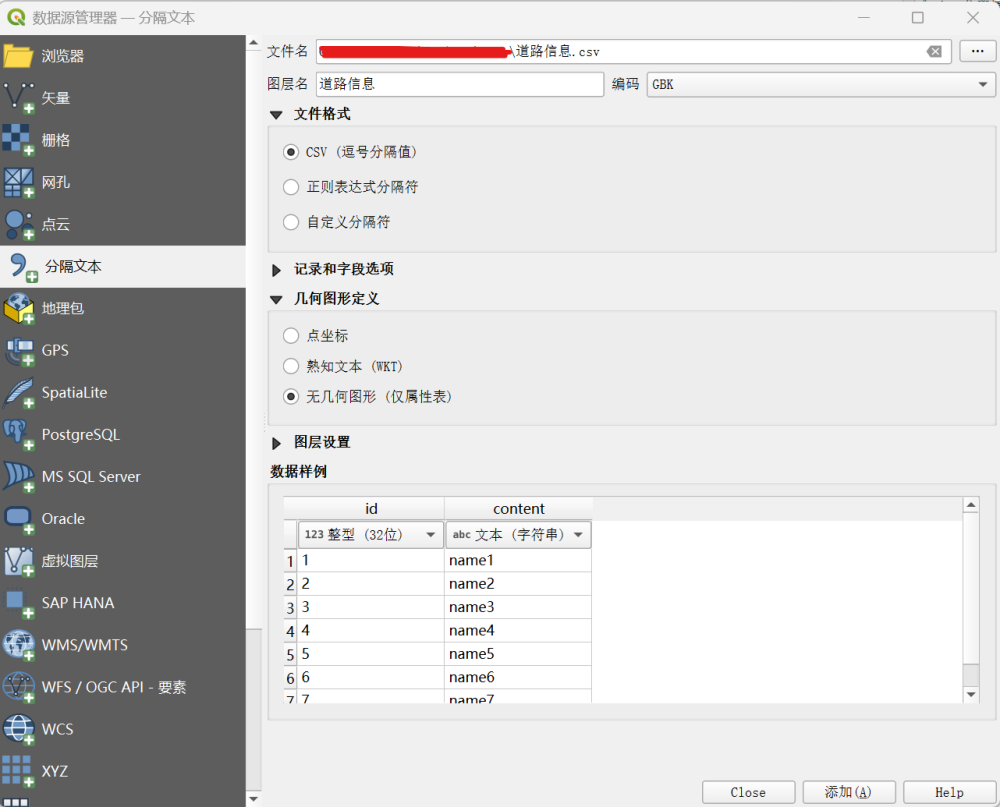
Task: Open the 编码 GBK encoding dropdown
Action: point(820,85)
